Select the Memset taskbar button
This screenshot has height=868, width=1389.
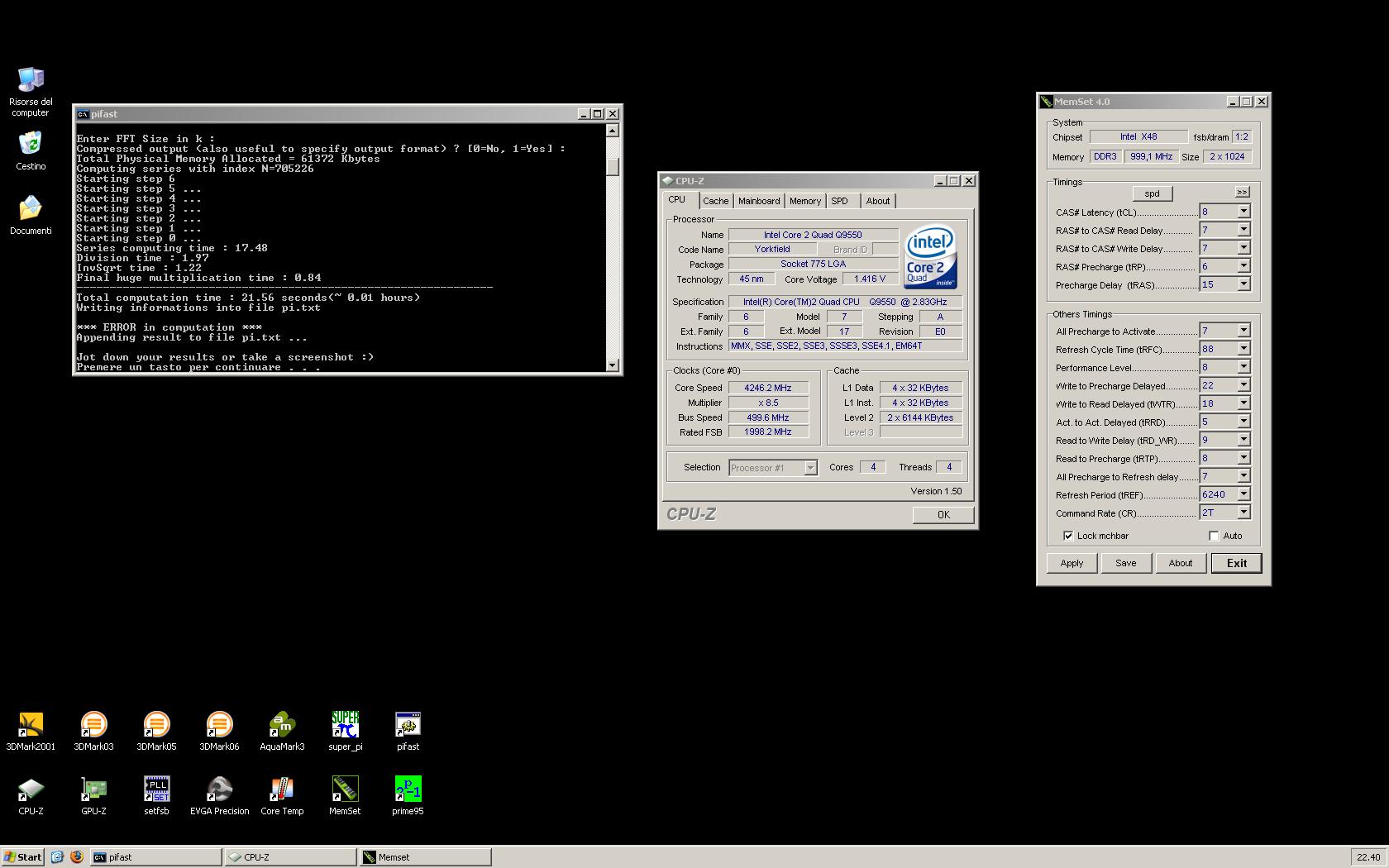(x=426, y=857)
